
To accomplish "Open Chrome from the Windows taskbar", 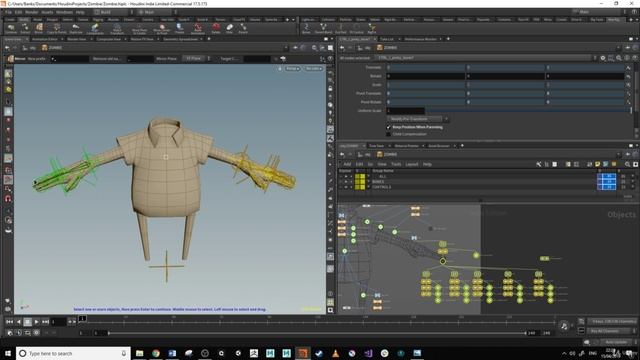I will 156,353.
